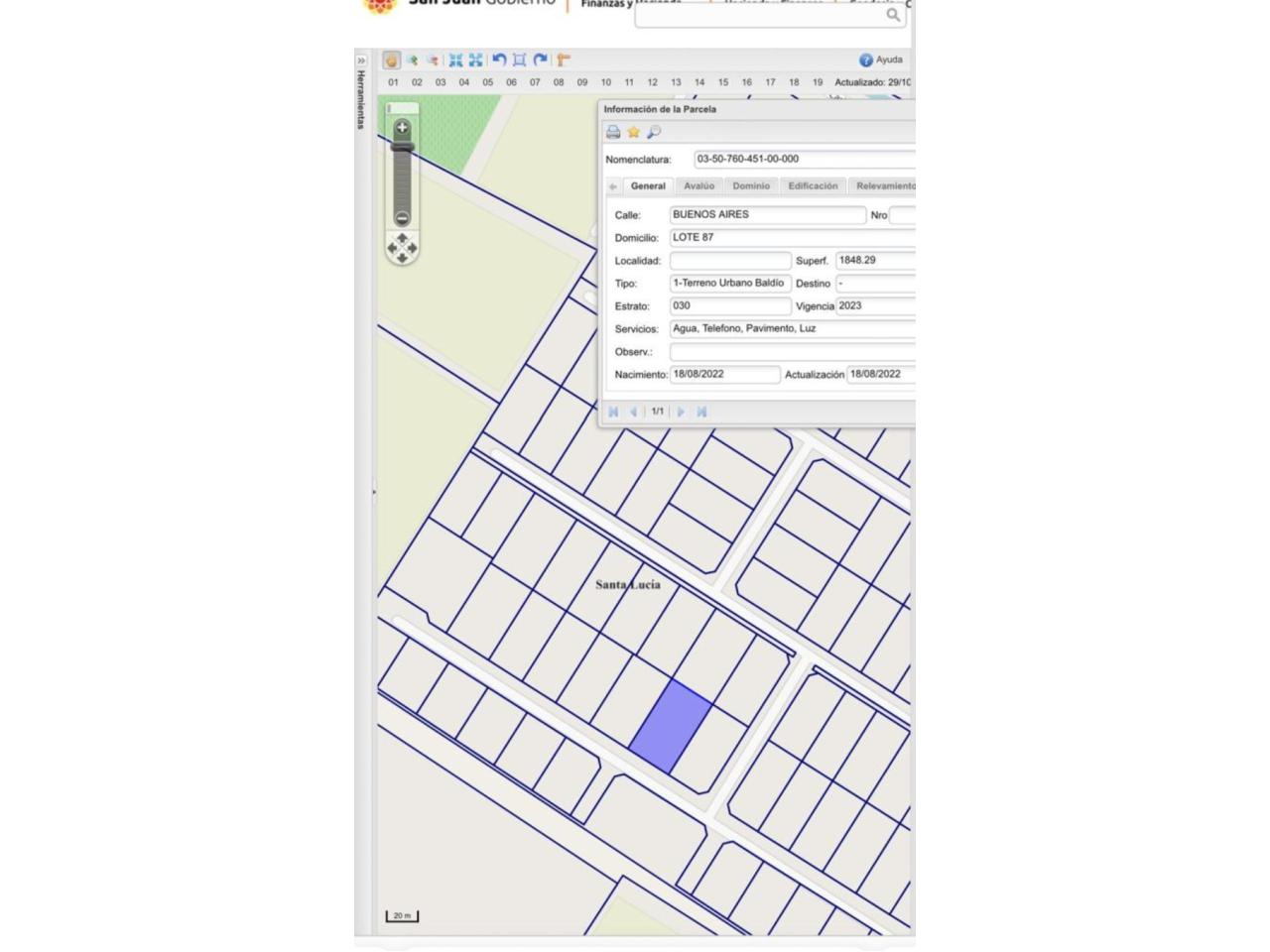Image resolution: width=1270 pixels, height=952 pixels.
Task: Go to the next parcel record
Action: pyautogui.click(x=681, y=412)
